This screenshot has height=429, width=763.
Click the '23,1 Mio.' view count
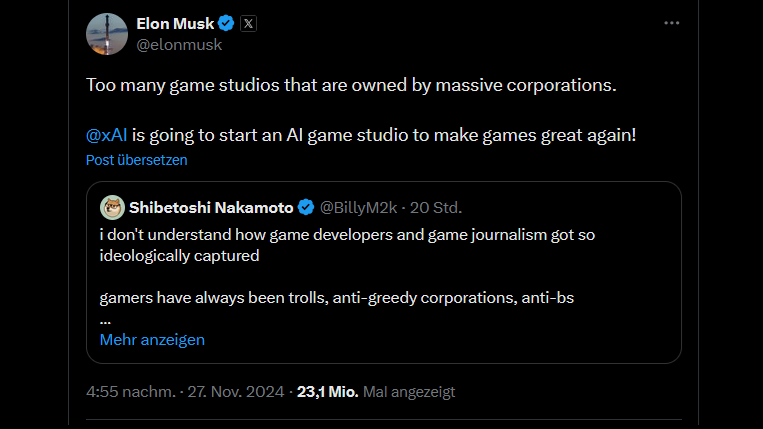coord(328,392)
